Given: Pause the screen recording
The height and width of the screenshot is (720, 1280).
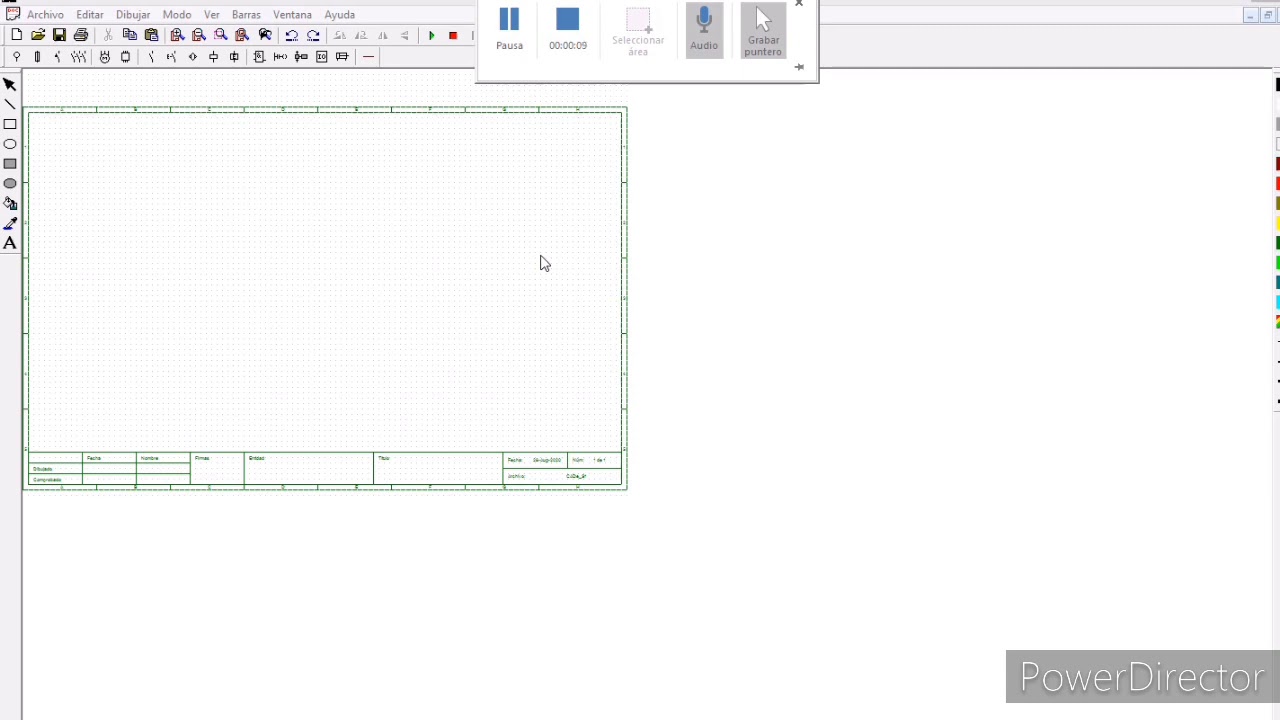Looking at the screenshot, I should (509, 28).
